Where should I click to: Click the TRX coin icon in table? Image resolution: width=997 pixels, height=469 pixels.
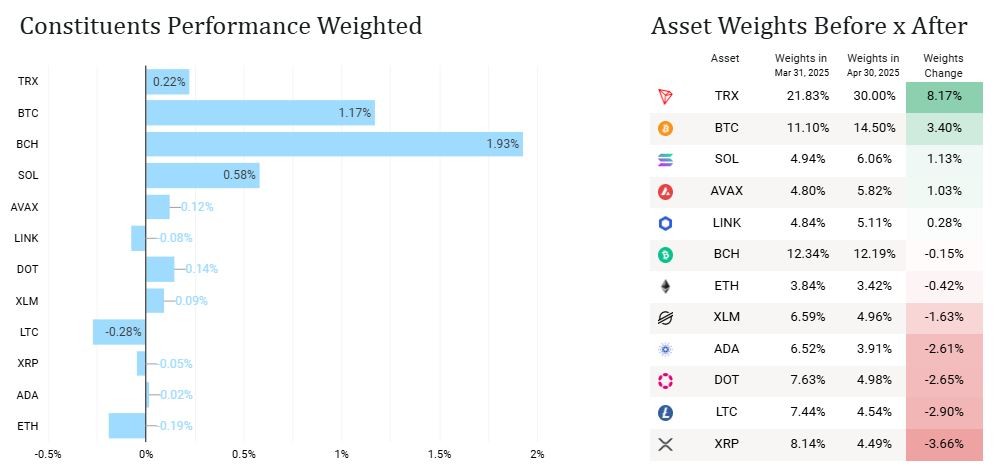(666, 97)
